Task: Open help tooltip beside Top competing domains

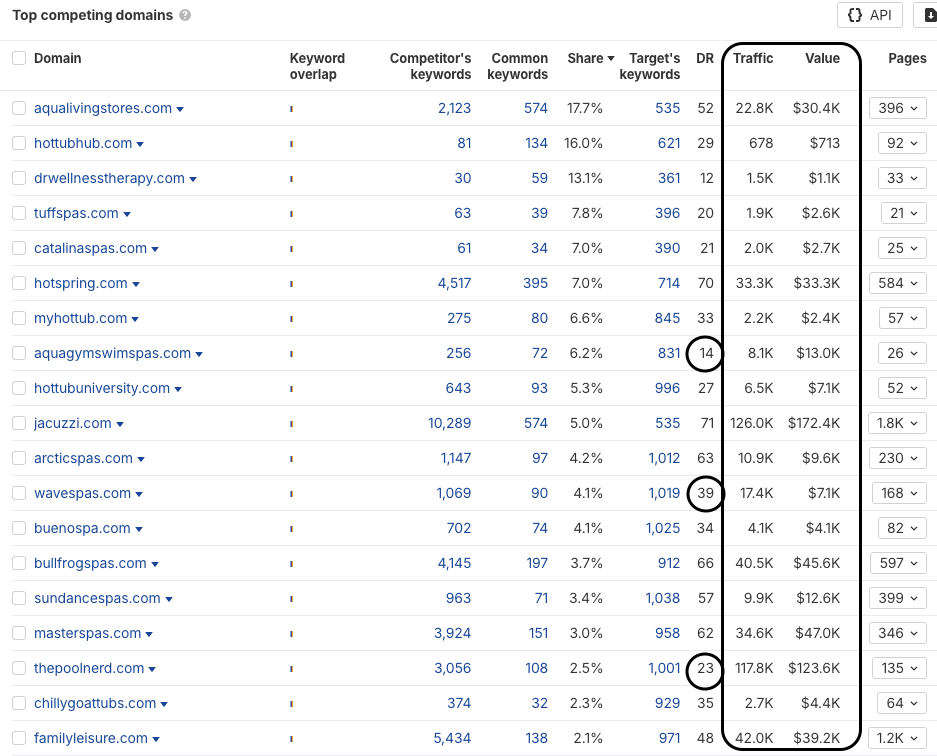Action: coord(185,16)
